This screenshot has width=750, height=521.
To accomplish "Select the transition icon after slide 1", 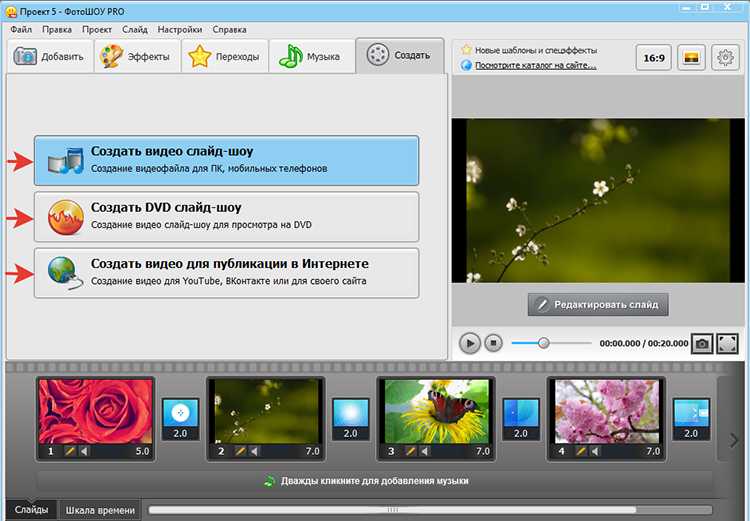I will [x=180, y=420].
